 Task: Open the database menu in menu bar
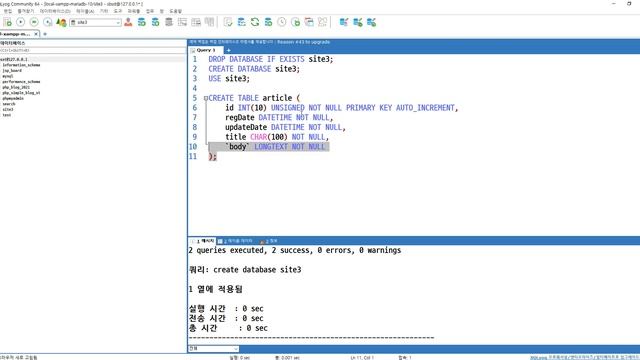55,11
